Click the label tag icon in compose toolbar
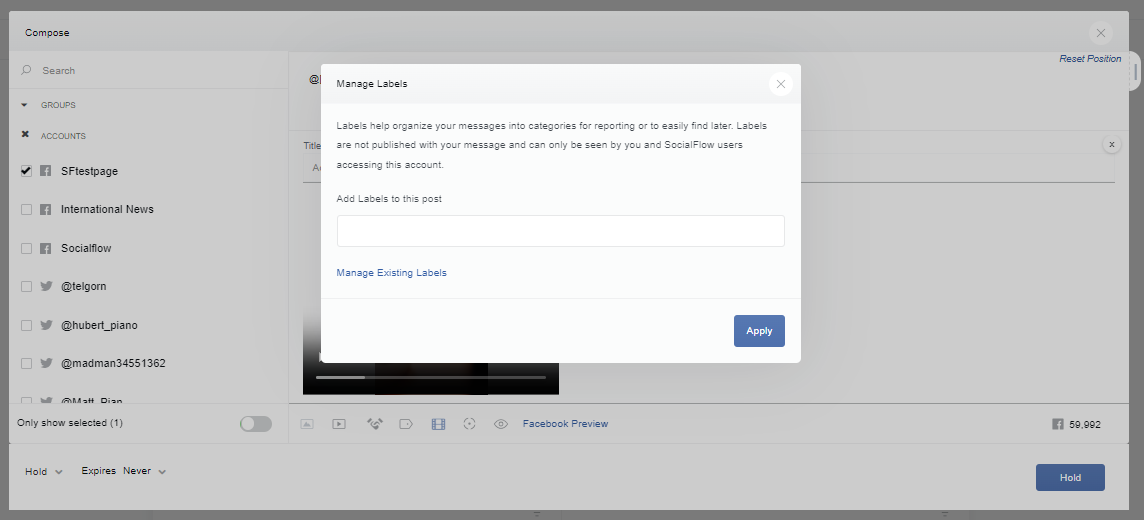Viewport: 1144px width, 520px height. point(406,424)
